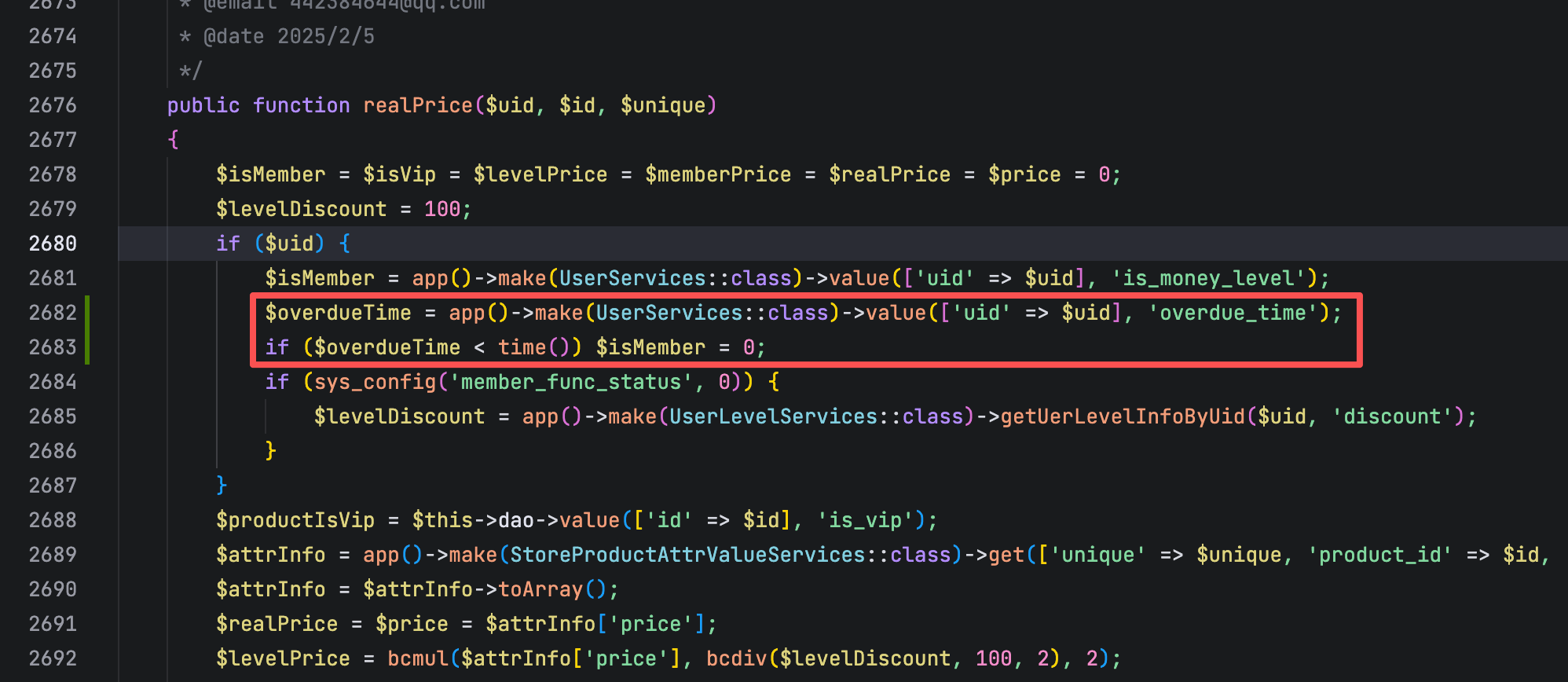Click the 'member_func_status' string
This screenshot has width=1568, height=682.
[571, 382]
